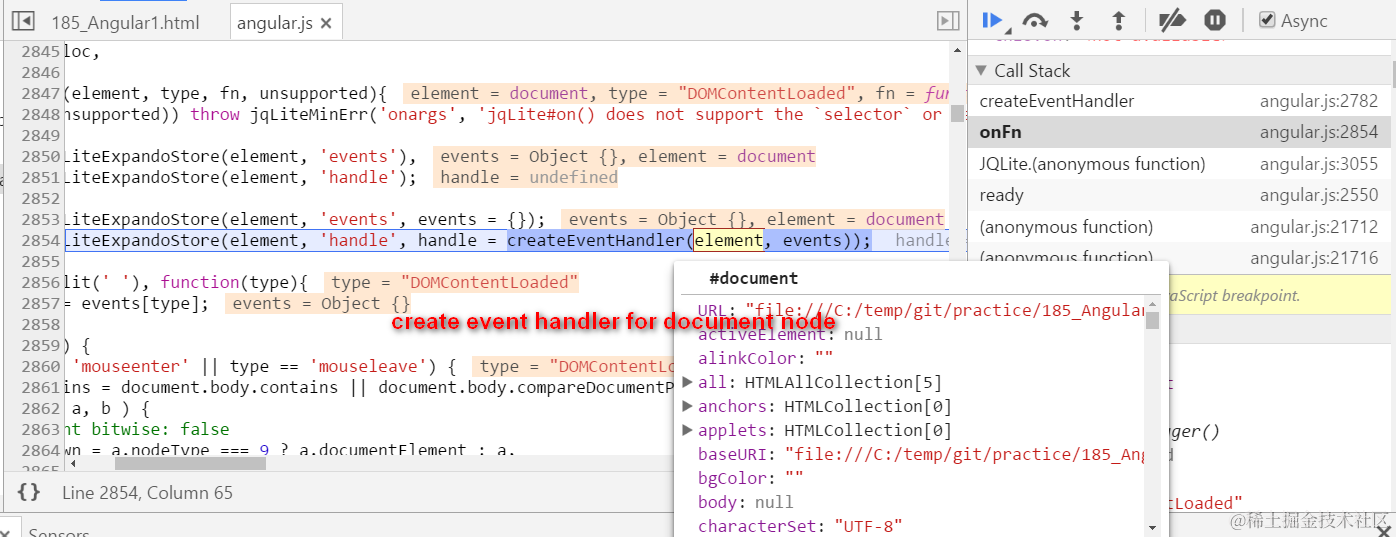This screenshot has height=537, width=1396.
Task: Open source location angular.js:2550
Action: point(1318,195)
